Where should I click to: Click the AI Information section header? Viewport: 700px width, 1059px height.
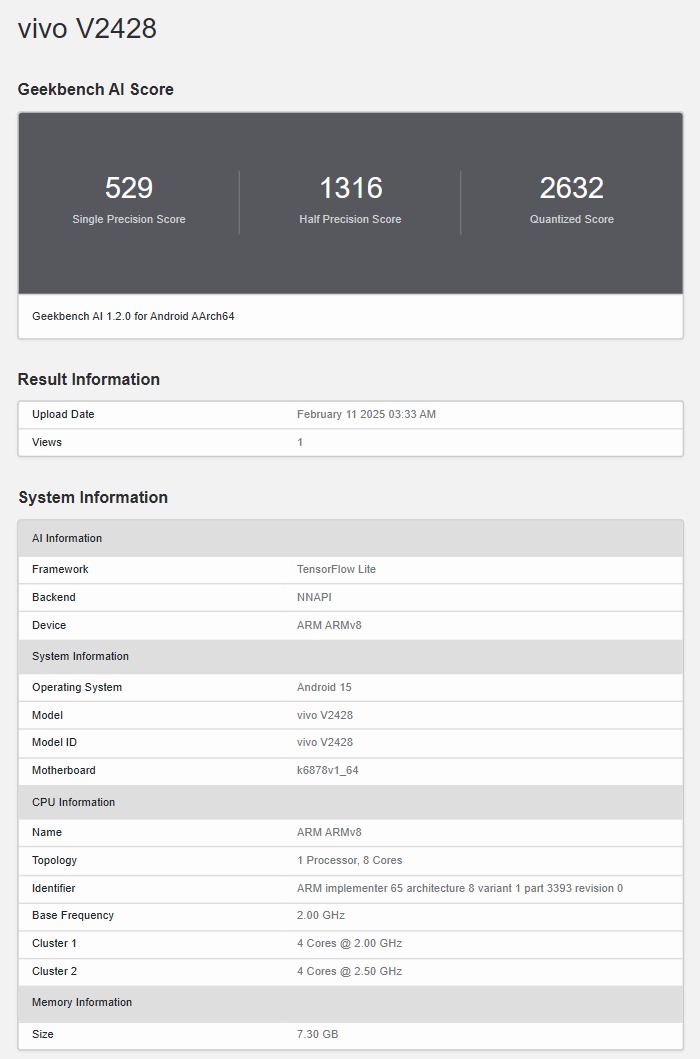tap(67, 538)
